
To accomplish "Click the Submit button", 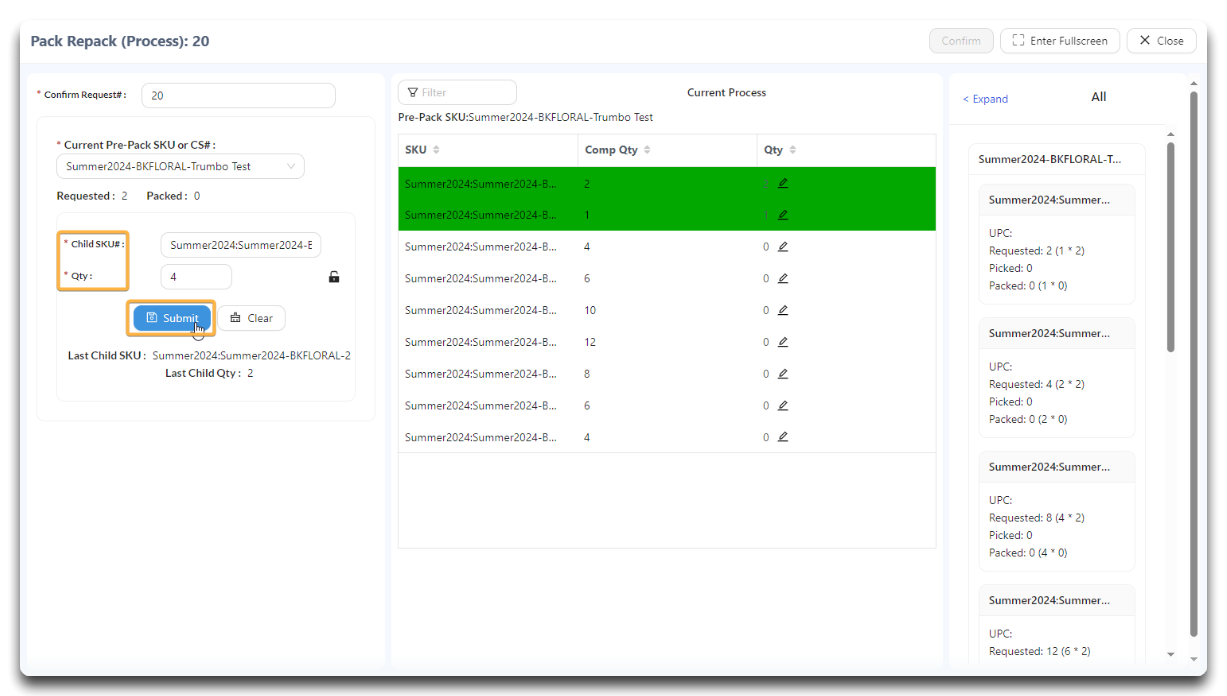I will (x=172, y=318).
